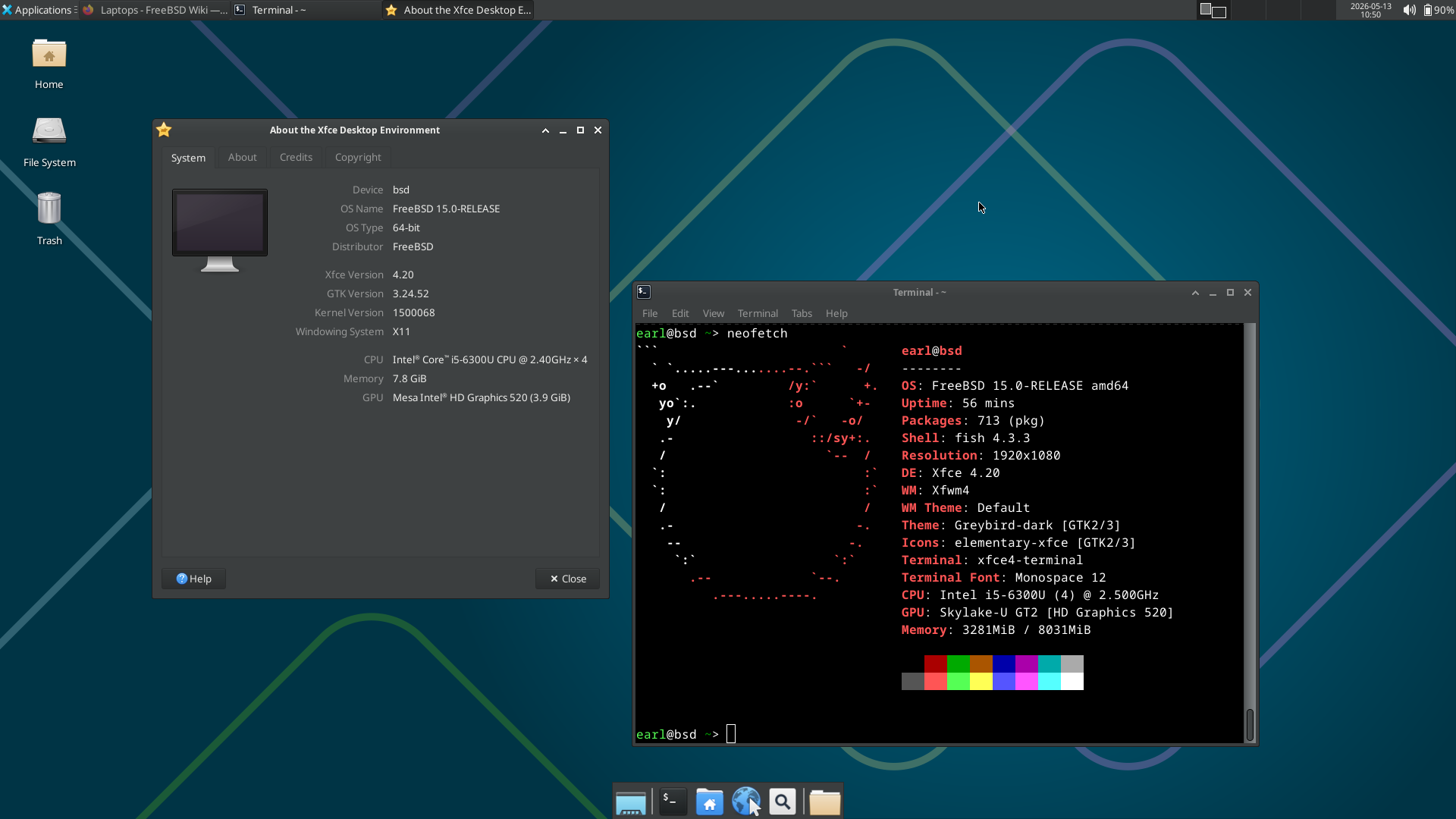Open the home folder file manager dock icon
This screenshot has height=819, width=1456.
pos(710,802)
